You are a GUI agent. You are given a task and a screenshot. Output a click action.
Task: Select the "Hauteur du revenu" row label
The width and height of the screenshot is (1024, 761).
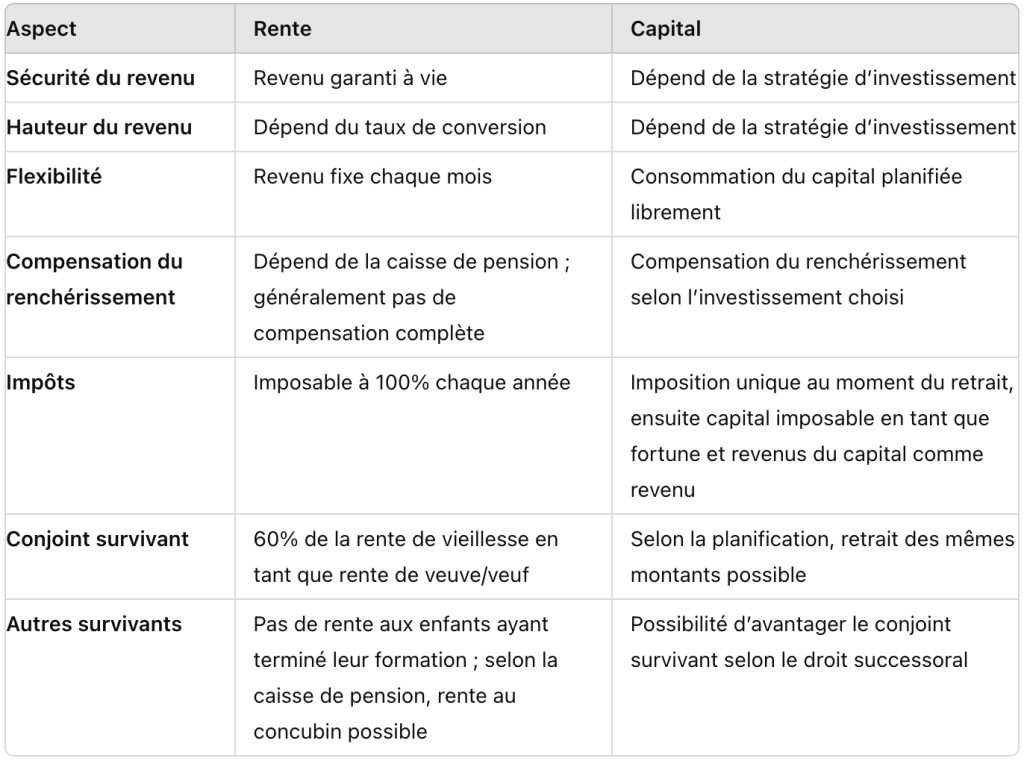point(99,127)
